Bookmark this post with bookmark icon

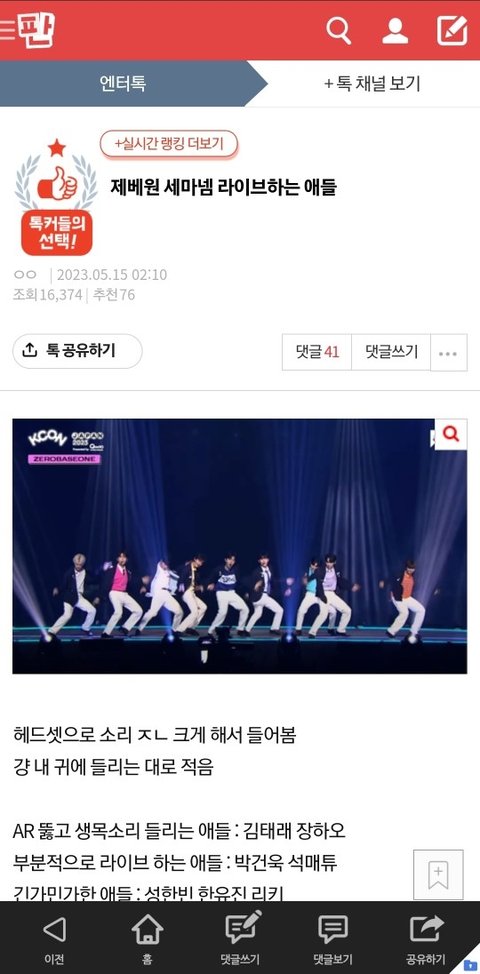[x=438, y=875]
